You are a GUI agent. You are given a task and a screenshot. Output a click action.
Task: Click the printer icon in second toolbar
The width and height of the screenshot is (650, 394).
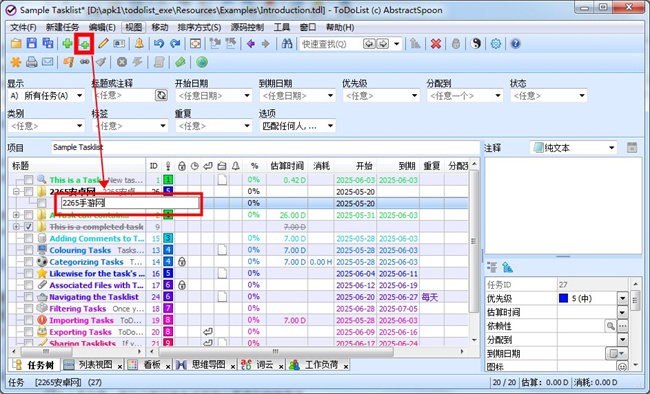point(32,62)
